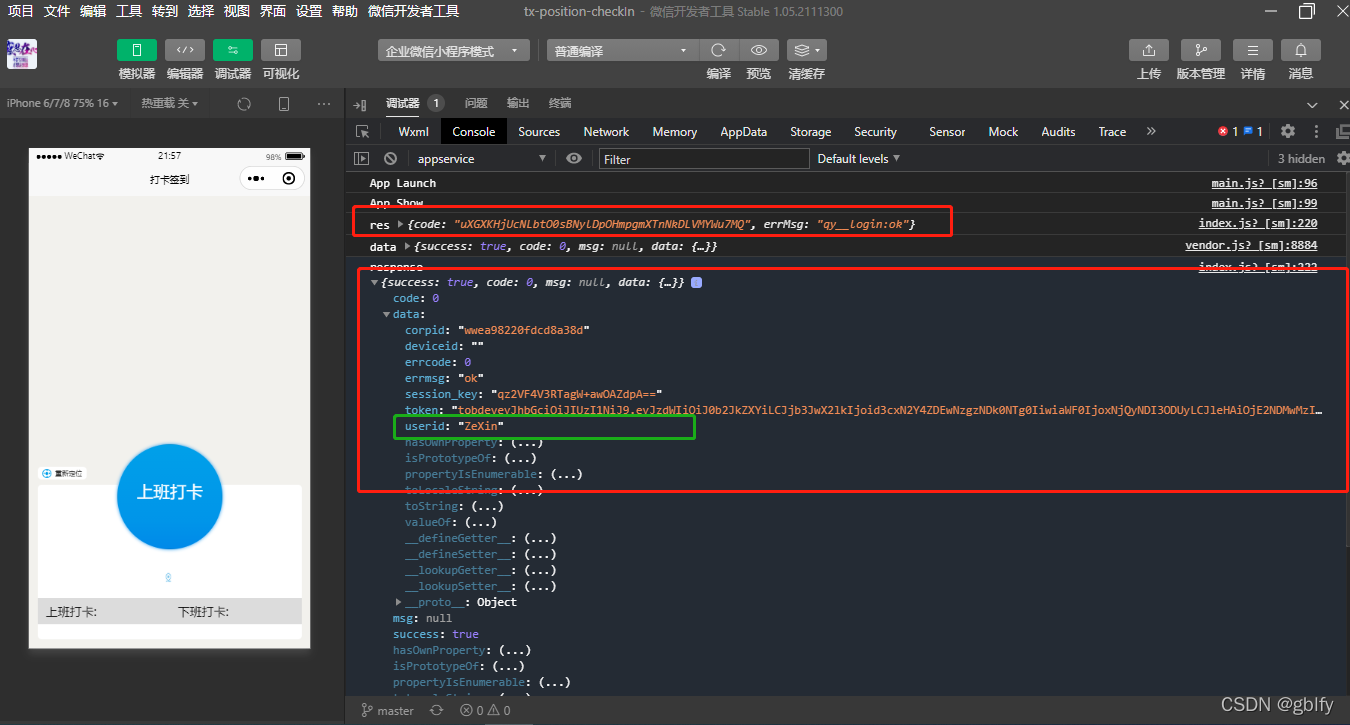The image size is (1350, 725).
Task: Collapse the nested data property
Action: click(x=387, y=314)
